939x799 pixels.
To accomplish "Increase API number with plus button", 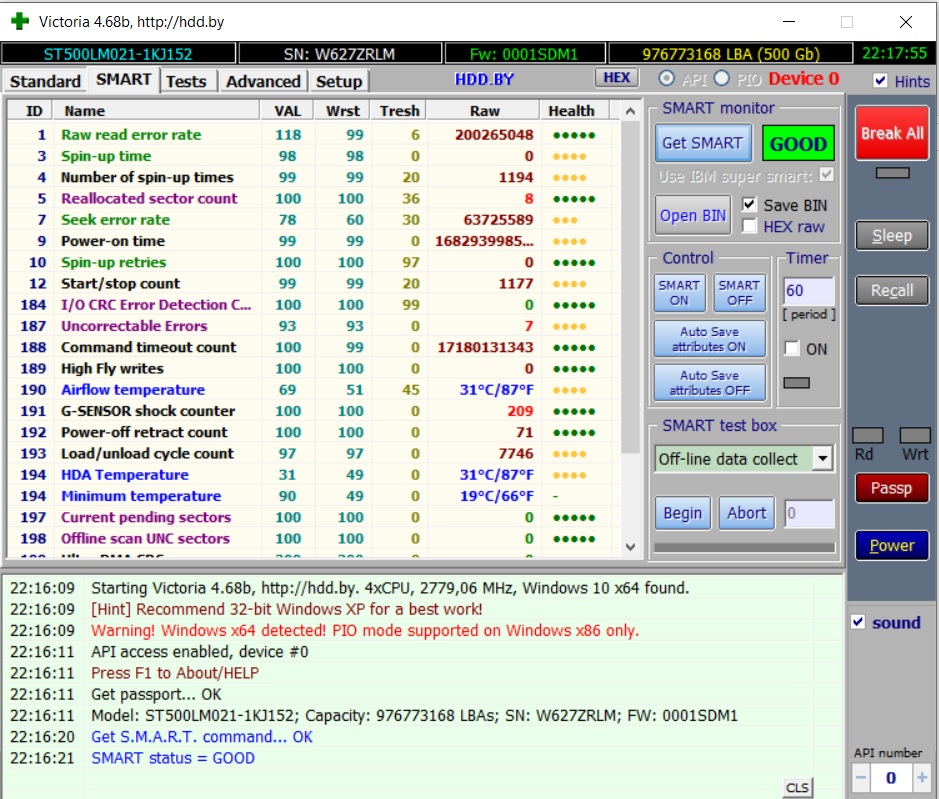I will point(922,777).
